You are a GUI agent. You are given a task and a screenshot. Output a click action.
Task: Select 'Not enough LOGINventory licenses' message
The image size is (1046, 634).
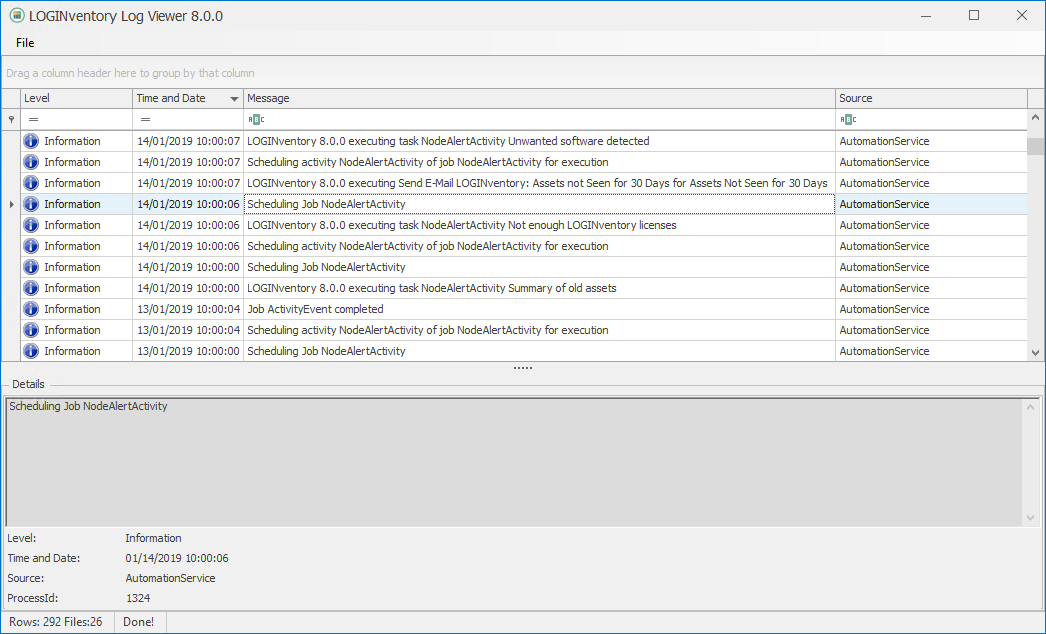pos(539,225)
